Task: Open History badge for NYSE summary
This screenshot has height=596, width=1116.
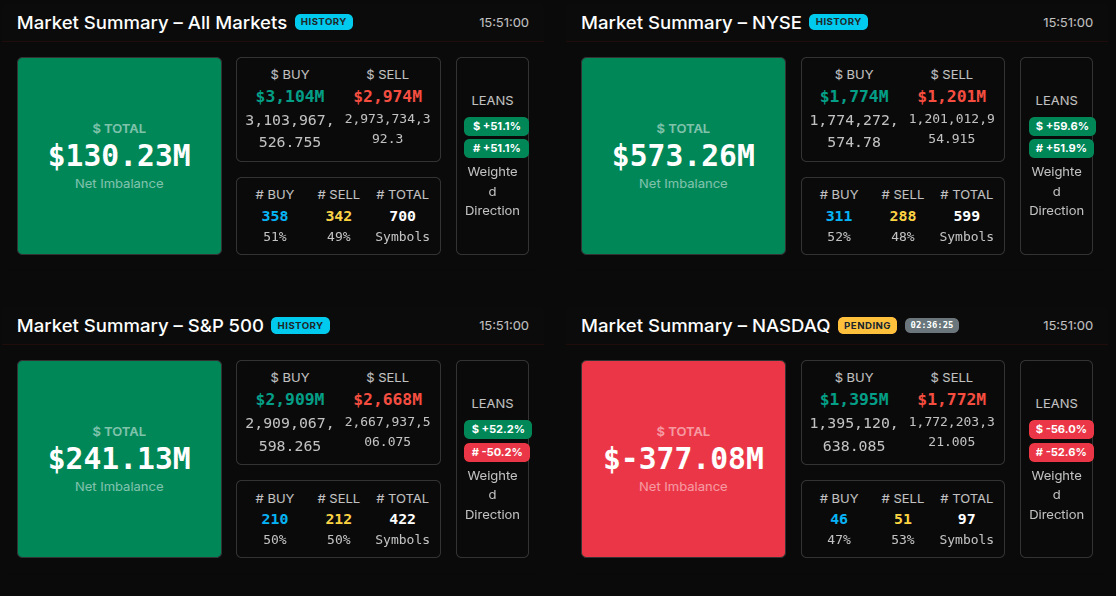Action: click(x=838, y=22)
